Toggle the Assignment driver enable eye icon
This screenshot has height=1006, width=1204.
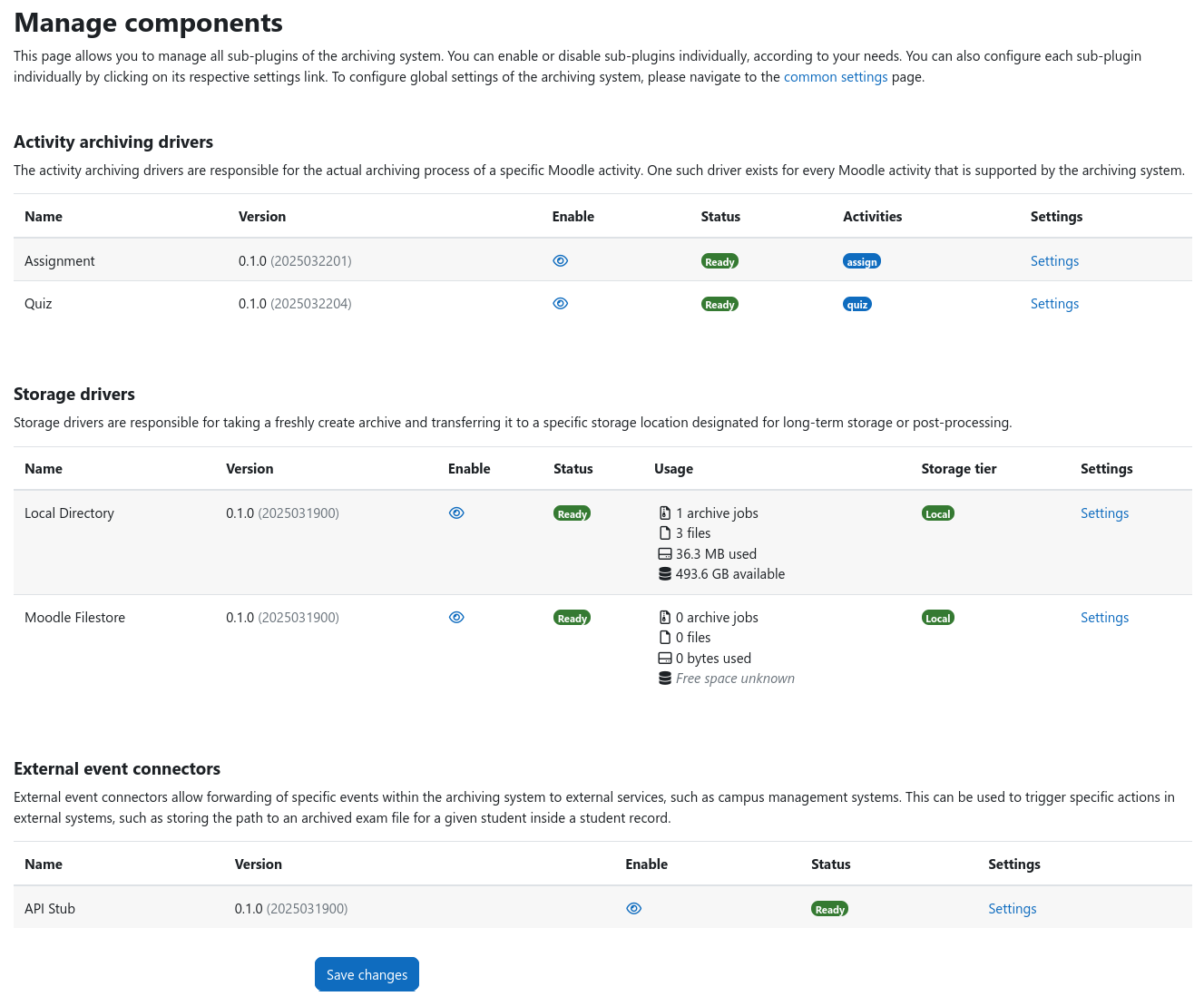pos(560,260)
